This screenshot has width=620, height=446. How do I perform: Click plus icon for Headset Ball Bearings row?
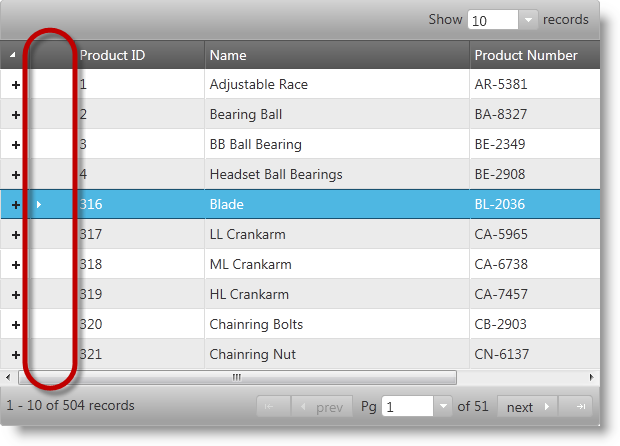pos(15,175)
